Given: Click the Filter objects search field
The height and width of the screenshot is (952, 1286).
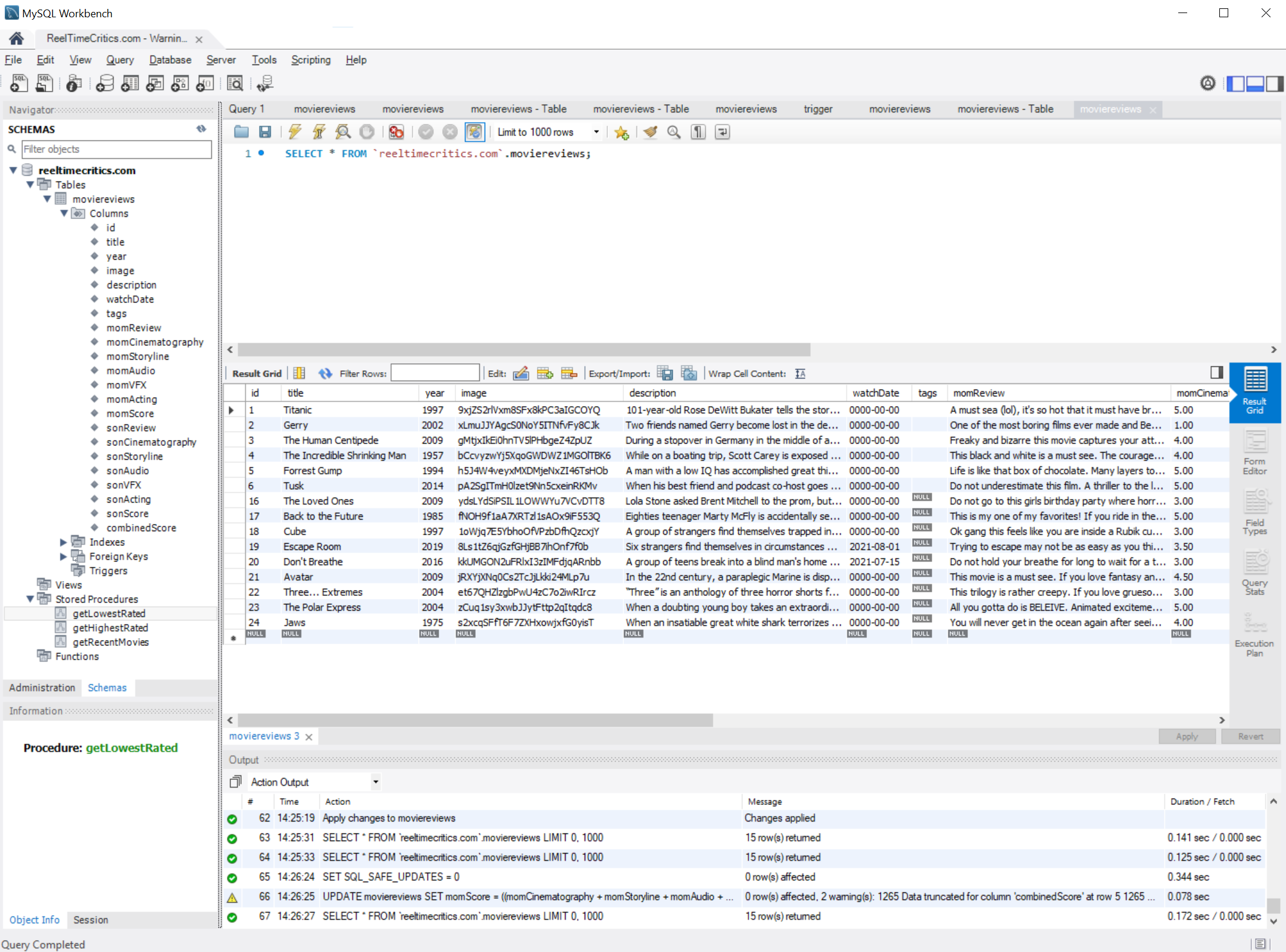Looking at the screenshot, I should click(117, 149).
